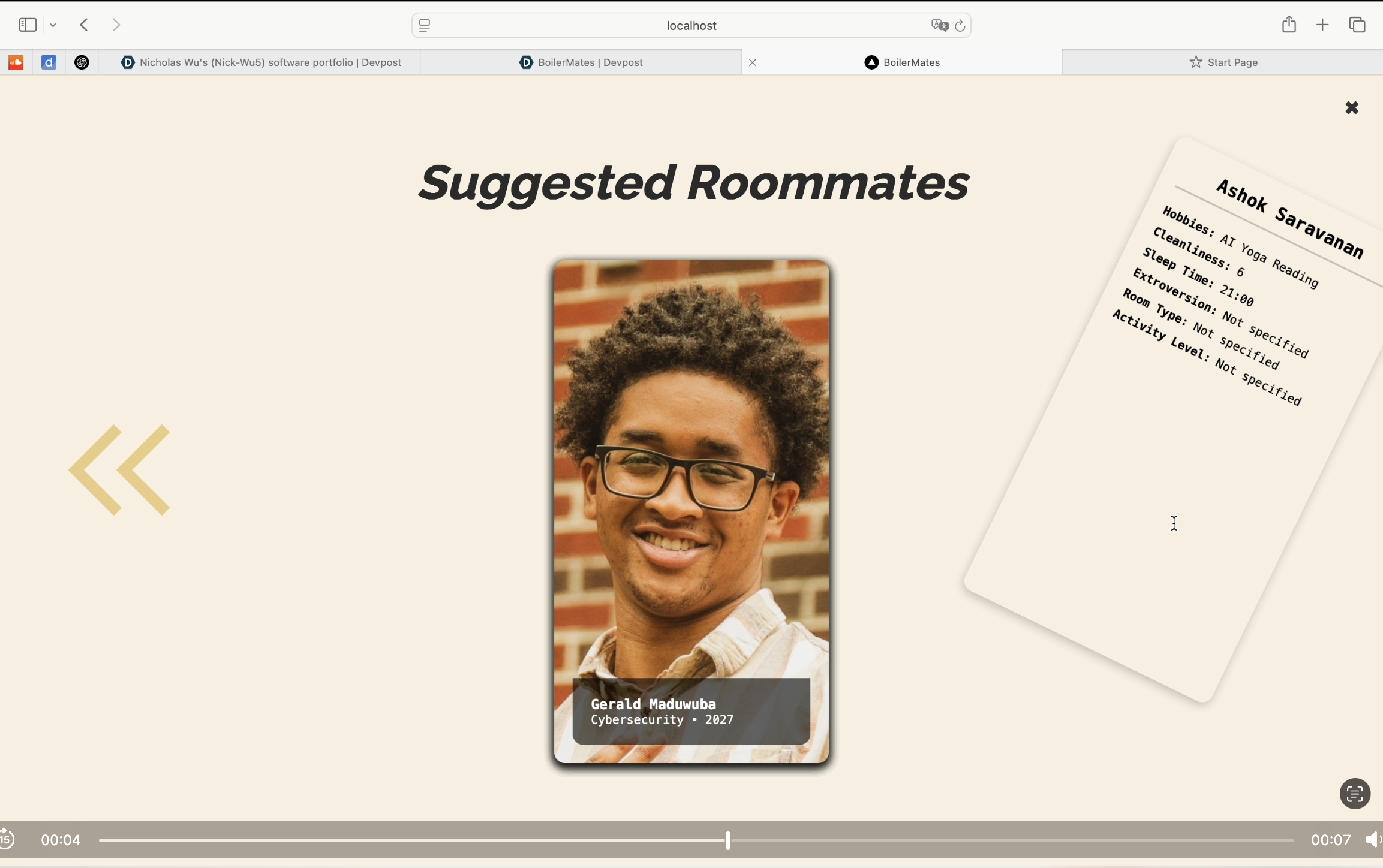
Task: Reload the localhost page
Action: (960, 25)
